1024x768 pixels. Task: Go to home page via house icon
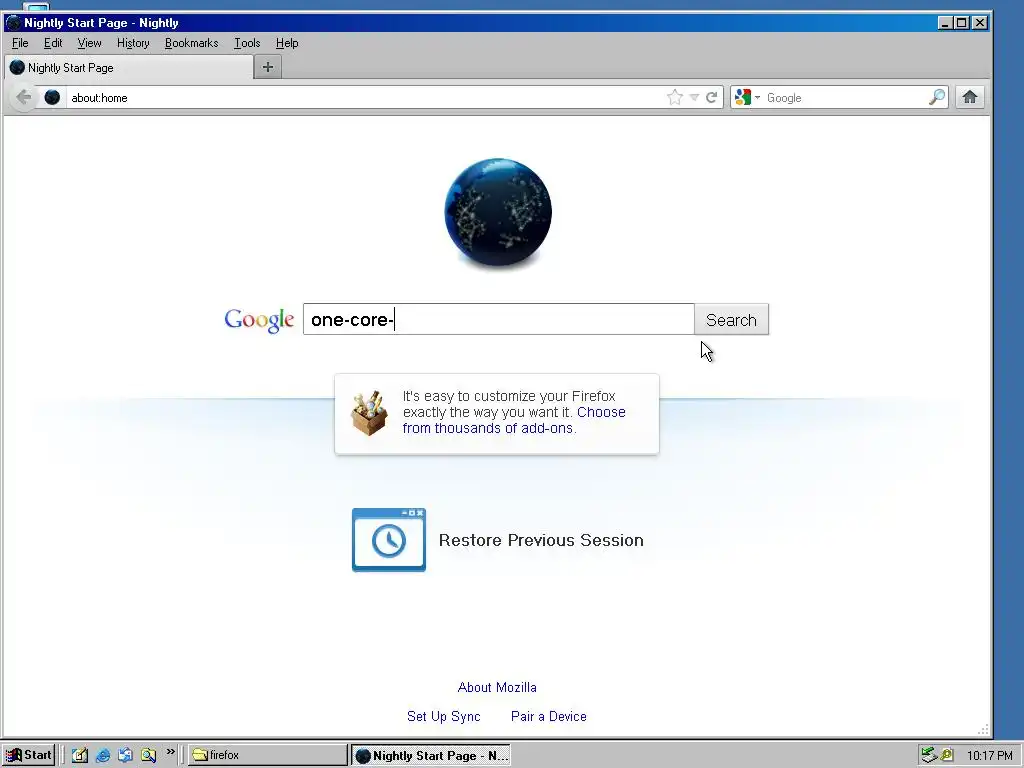click(970, 97)
